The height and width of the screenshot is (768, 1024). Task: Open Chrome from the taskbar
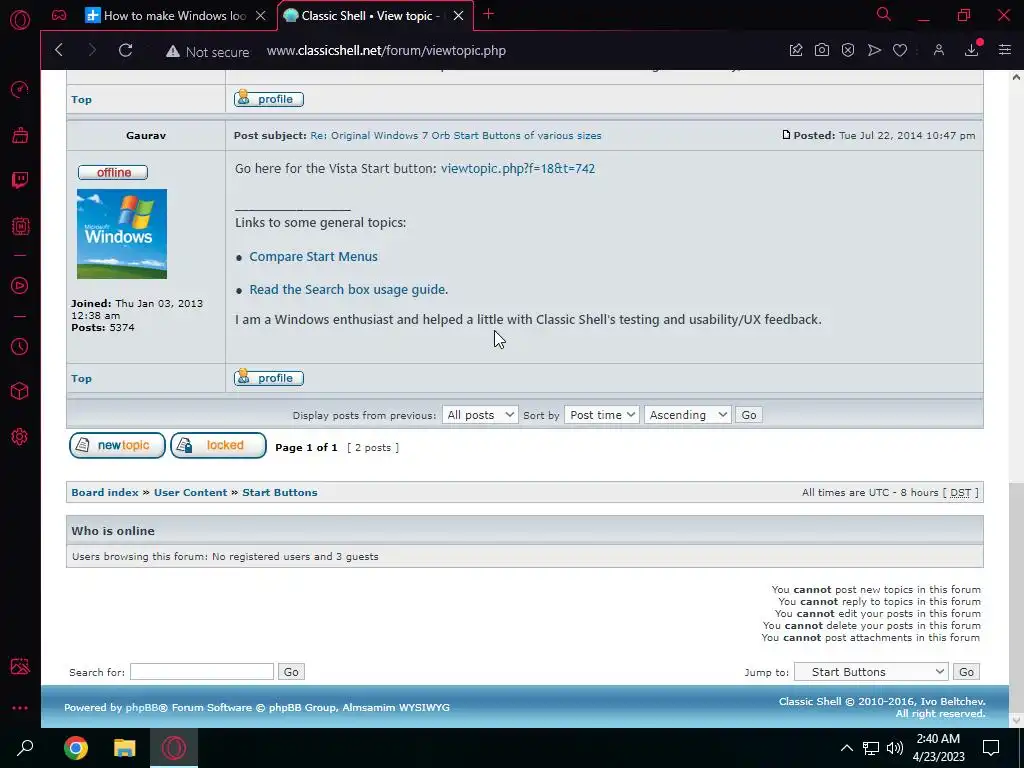coord(76,748)
